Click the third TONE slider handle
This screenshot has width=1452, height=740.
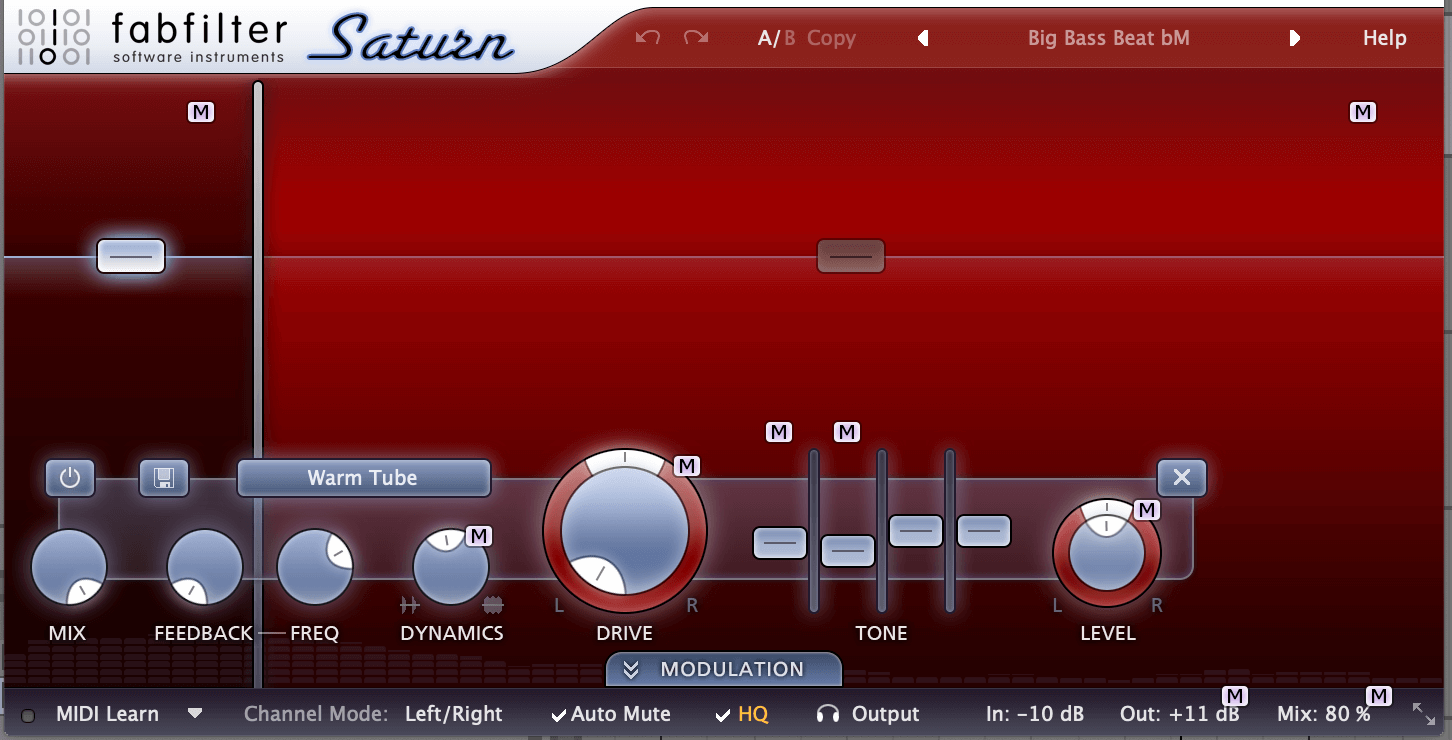click(x=916, y=530)
